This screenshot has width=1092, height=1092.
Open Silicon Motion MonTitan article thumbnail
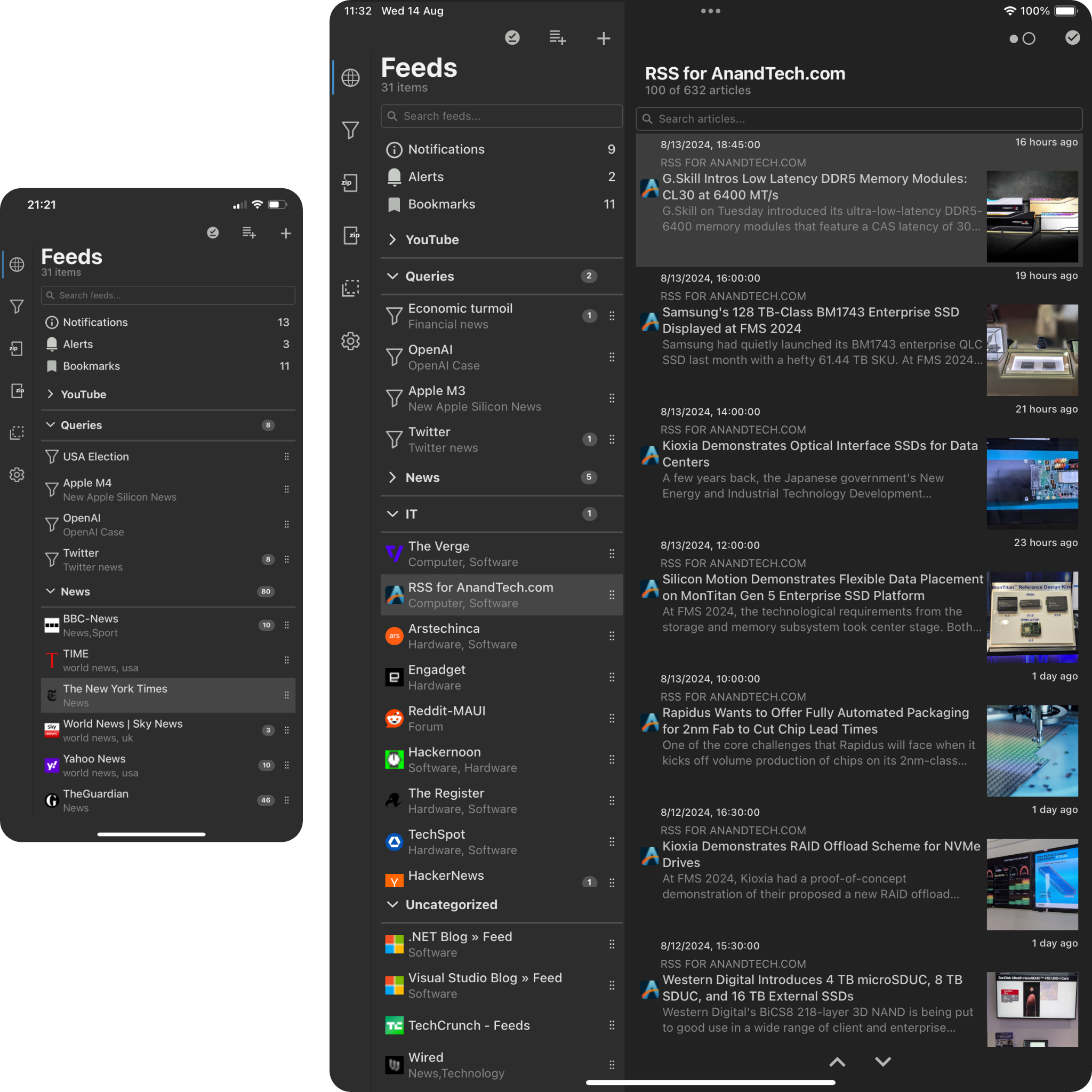[x=1032, y=617]
